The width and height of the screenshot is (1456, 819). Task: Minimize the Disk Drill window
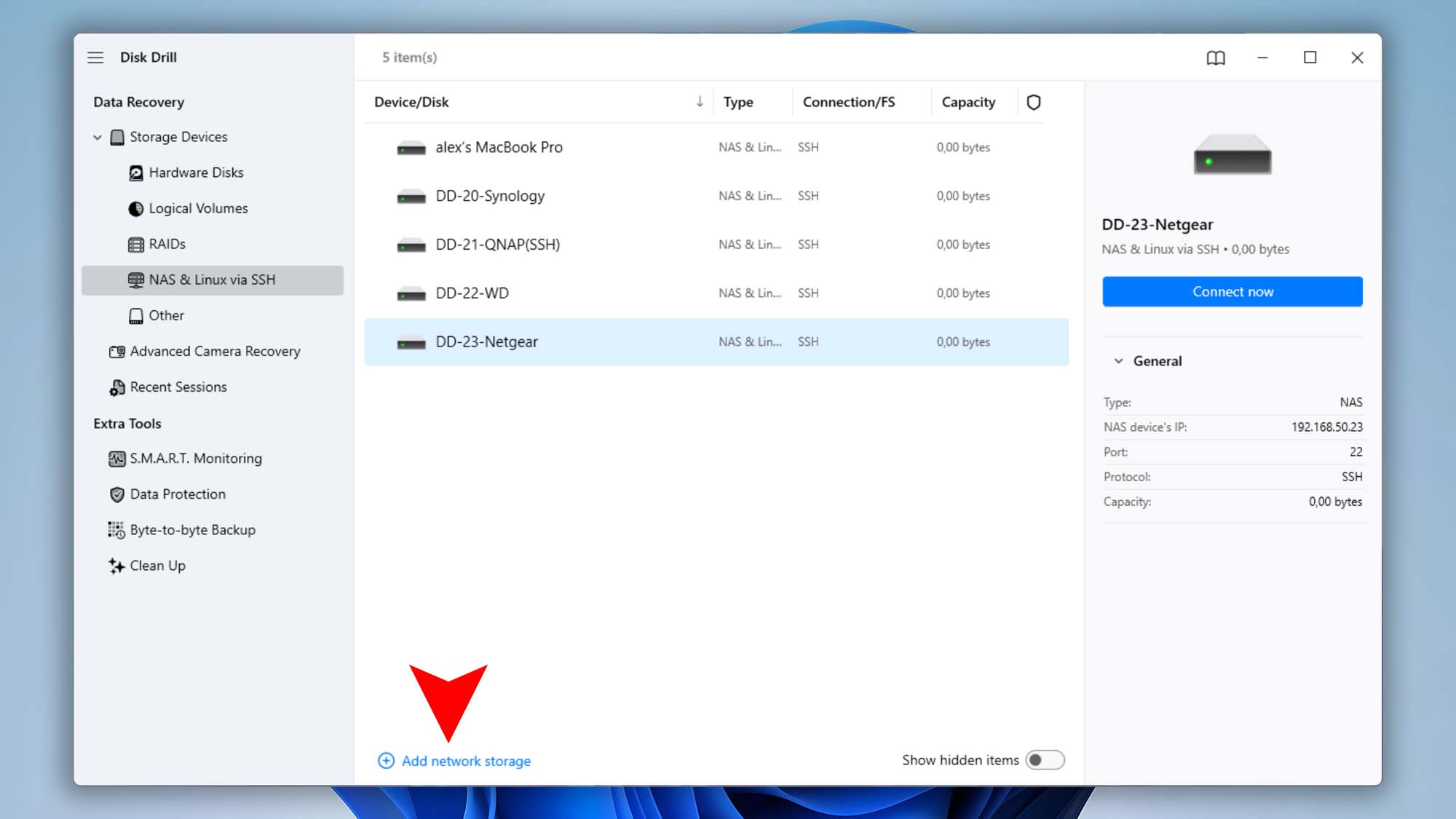(x=1262, y=58)
